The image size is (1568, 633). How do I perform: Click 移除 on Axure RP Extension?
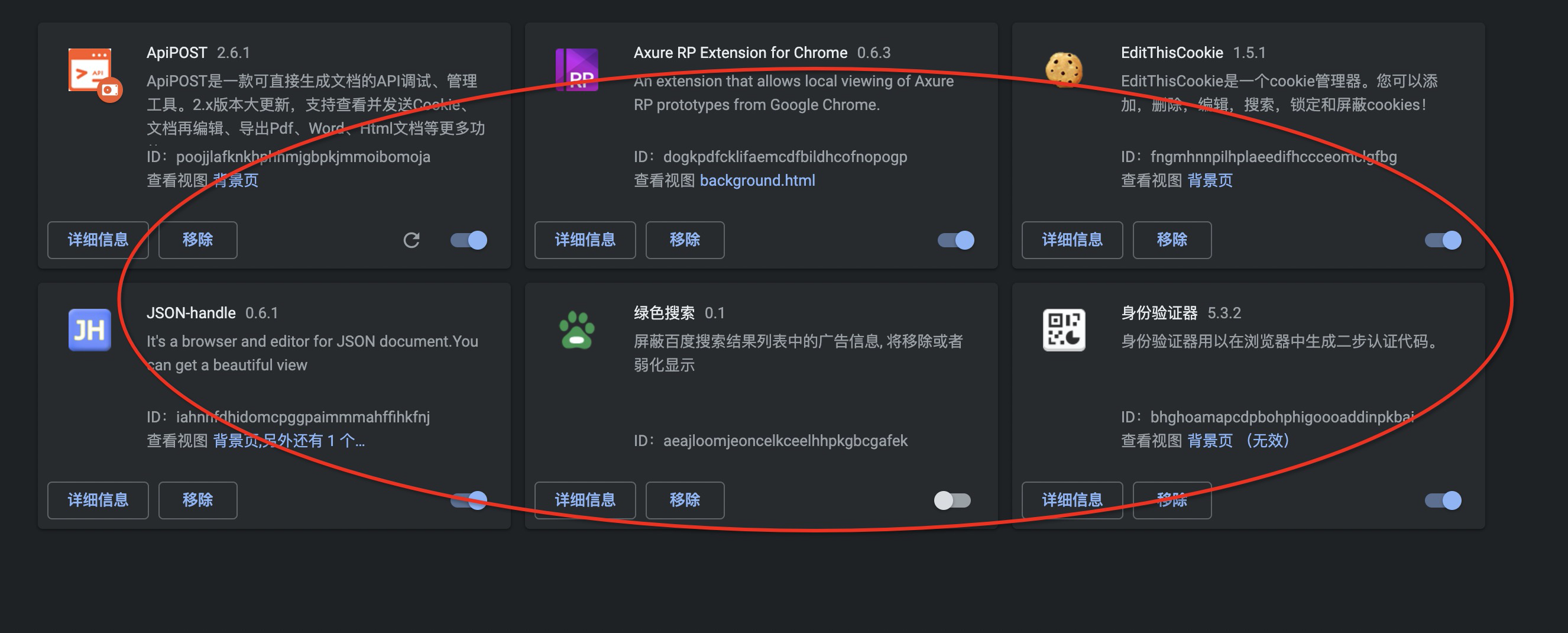coord(685,240)
